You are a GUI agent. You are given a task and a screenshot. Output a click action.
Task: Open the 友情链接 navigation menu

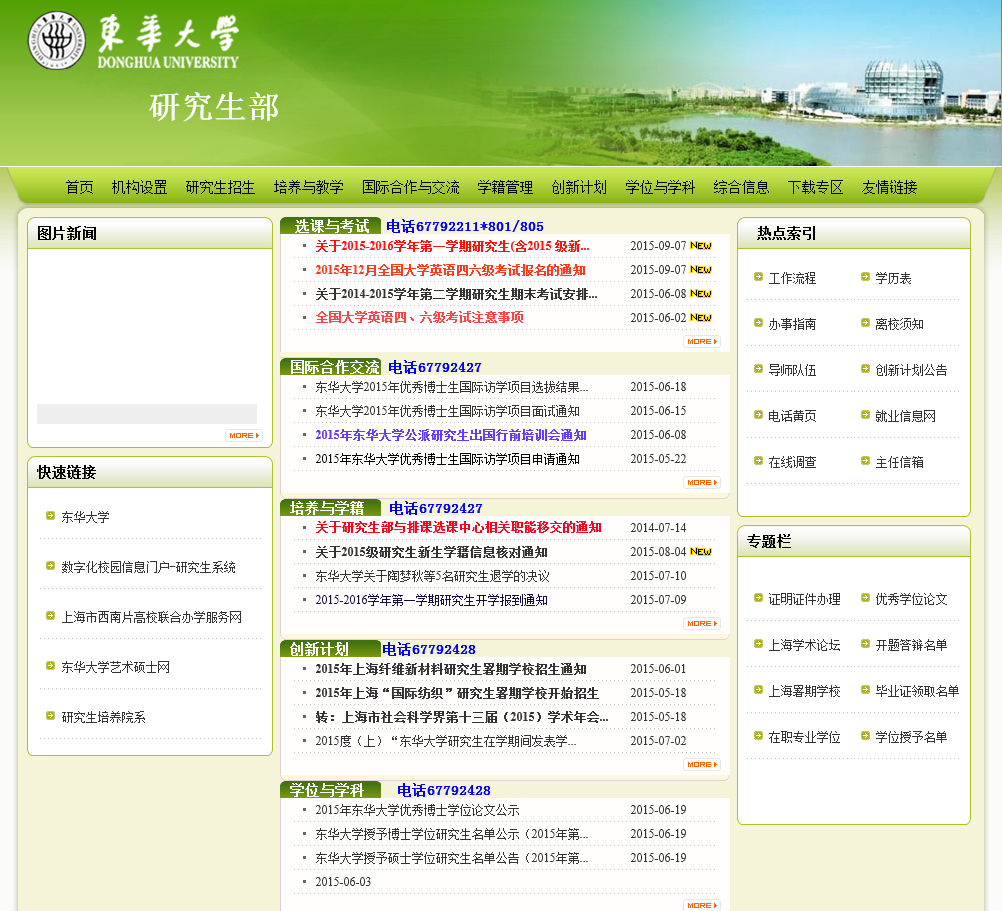pos(890,187)
